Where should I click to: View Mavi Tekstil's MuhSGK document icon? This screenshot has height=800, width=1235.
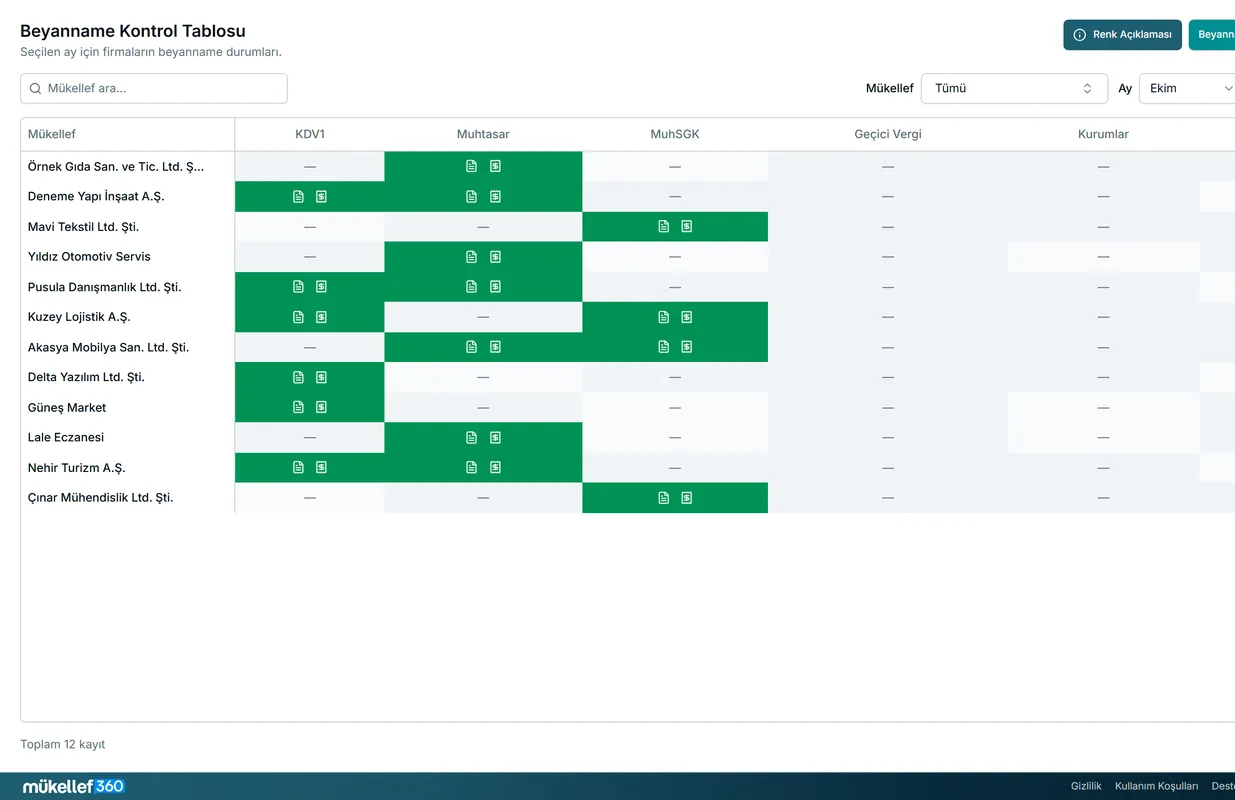pyautogui.click(x=664, y=227)
